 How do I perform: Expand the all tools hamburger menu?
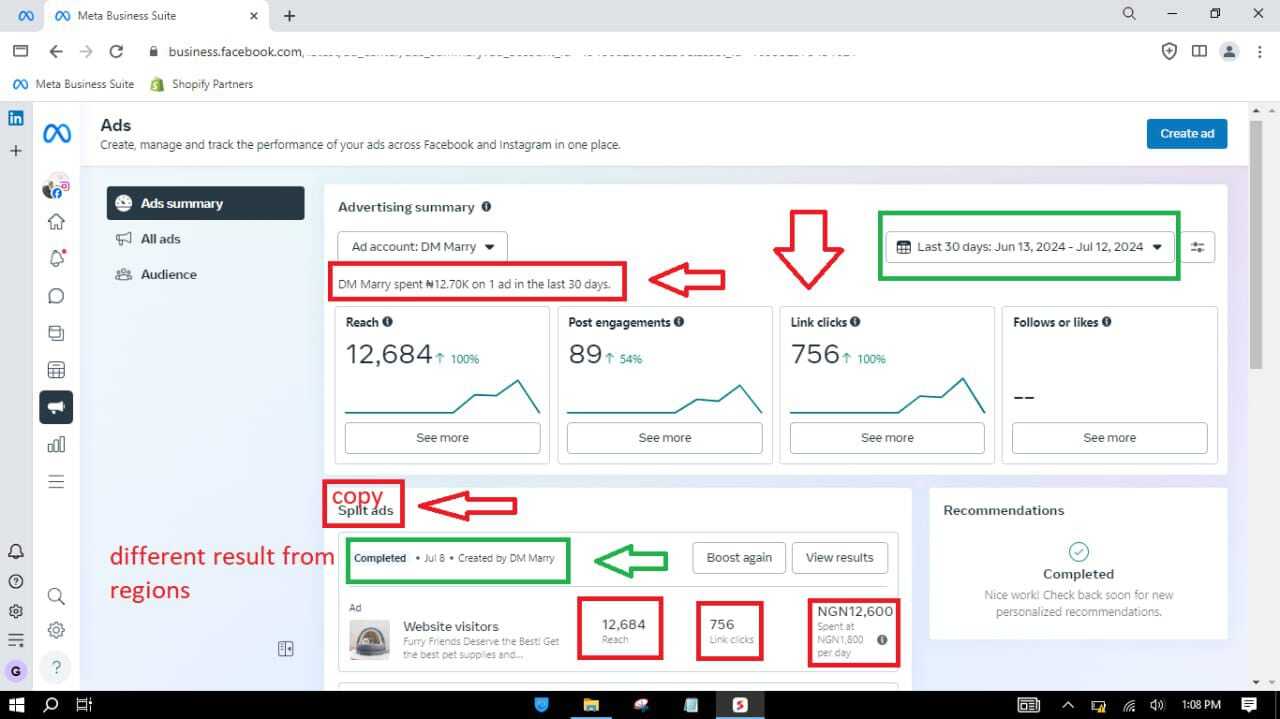pos(56,482)
